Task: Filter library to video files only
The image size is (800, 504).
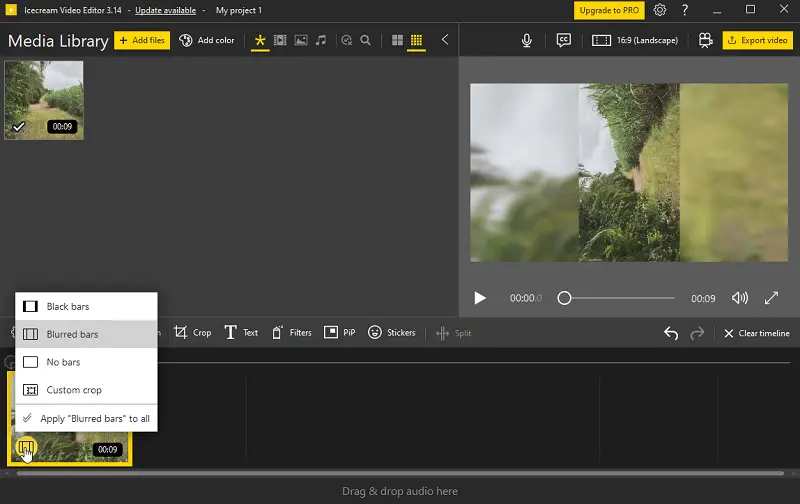Action: [x=280, y=40]
